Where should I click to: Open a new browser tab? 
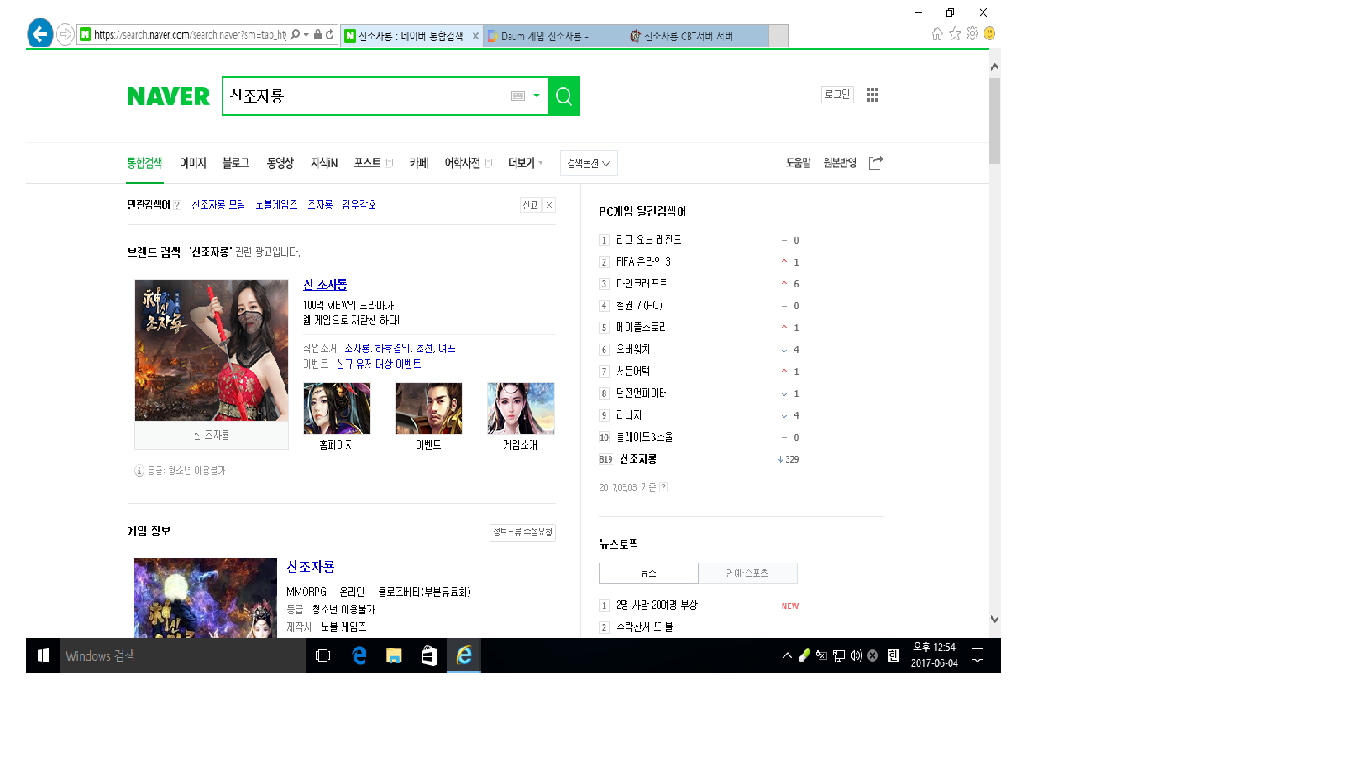(779, 36)
